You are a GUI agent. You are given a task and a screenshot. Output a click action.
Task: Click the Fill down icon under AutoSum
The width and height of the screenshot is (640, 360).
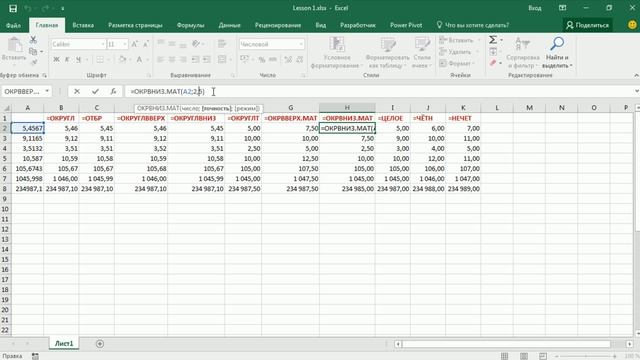[493, 51]
